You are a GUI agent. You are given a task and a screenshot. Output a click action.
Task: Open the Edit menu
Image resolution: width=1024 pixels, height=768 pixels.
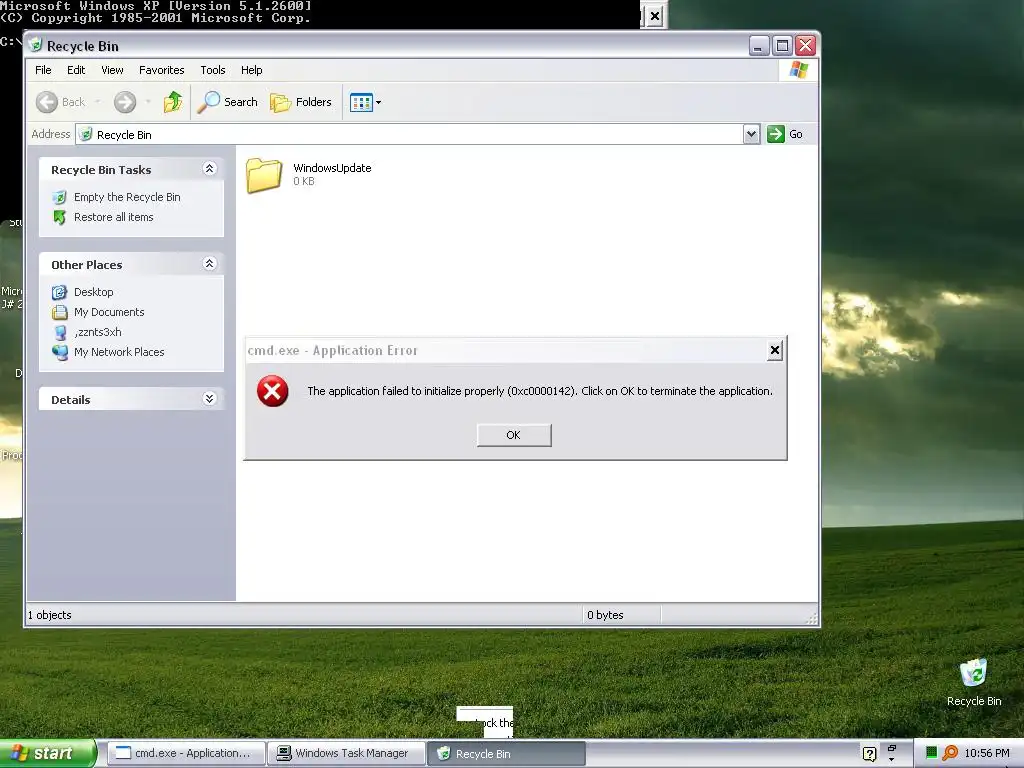coord(76,70)
